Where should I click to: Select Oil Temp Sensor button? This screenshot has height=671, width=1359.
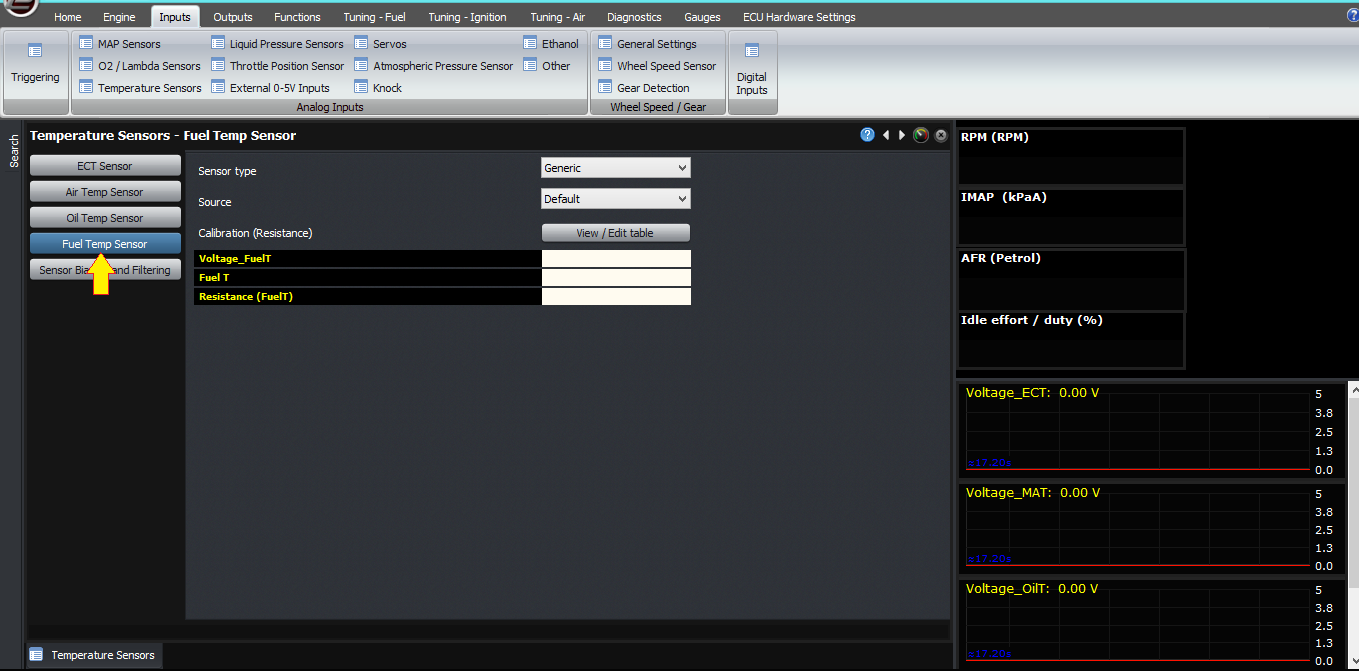105,218
